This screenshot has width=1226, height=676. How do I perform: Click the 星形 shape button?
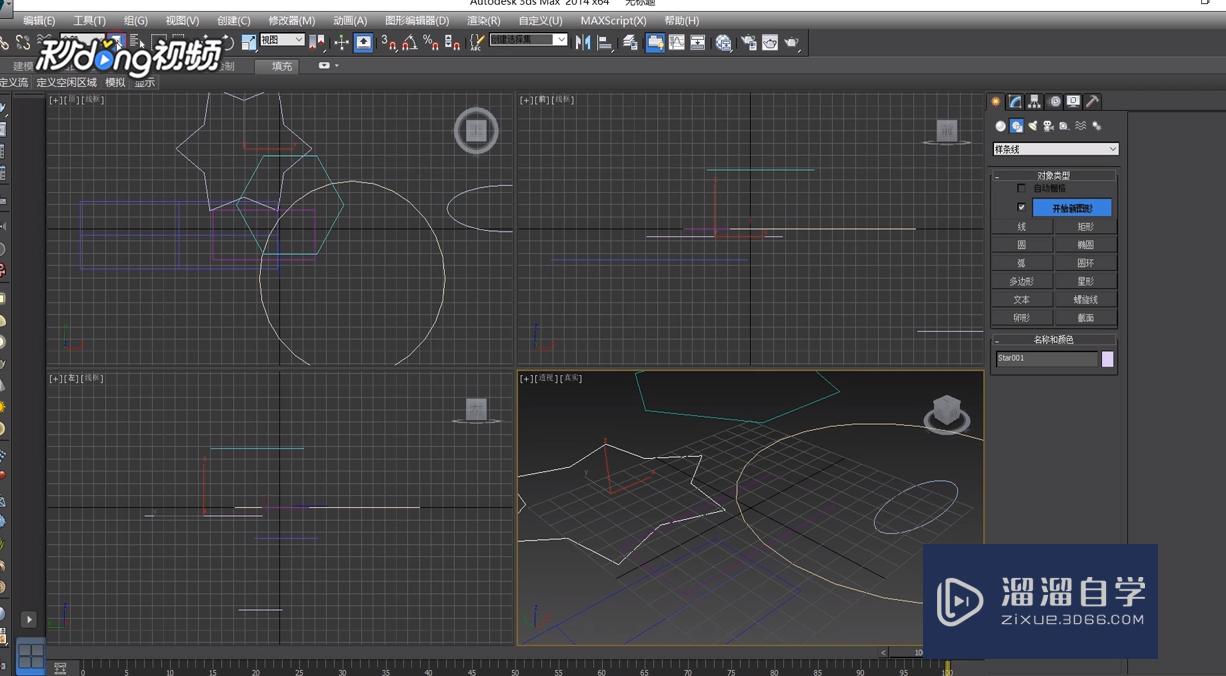(1085, 281)
